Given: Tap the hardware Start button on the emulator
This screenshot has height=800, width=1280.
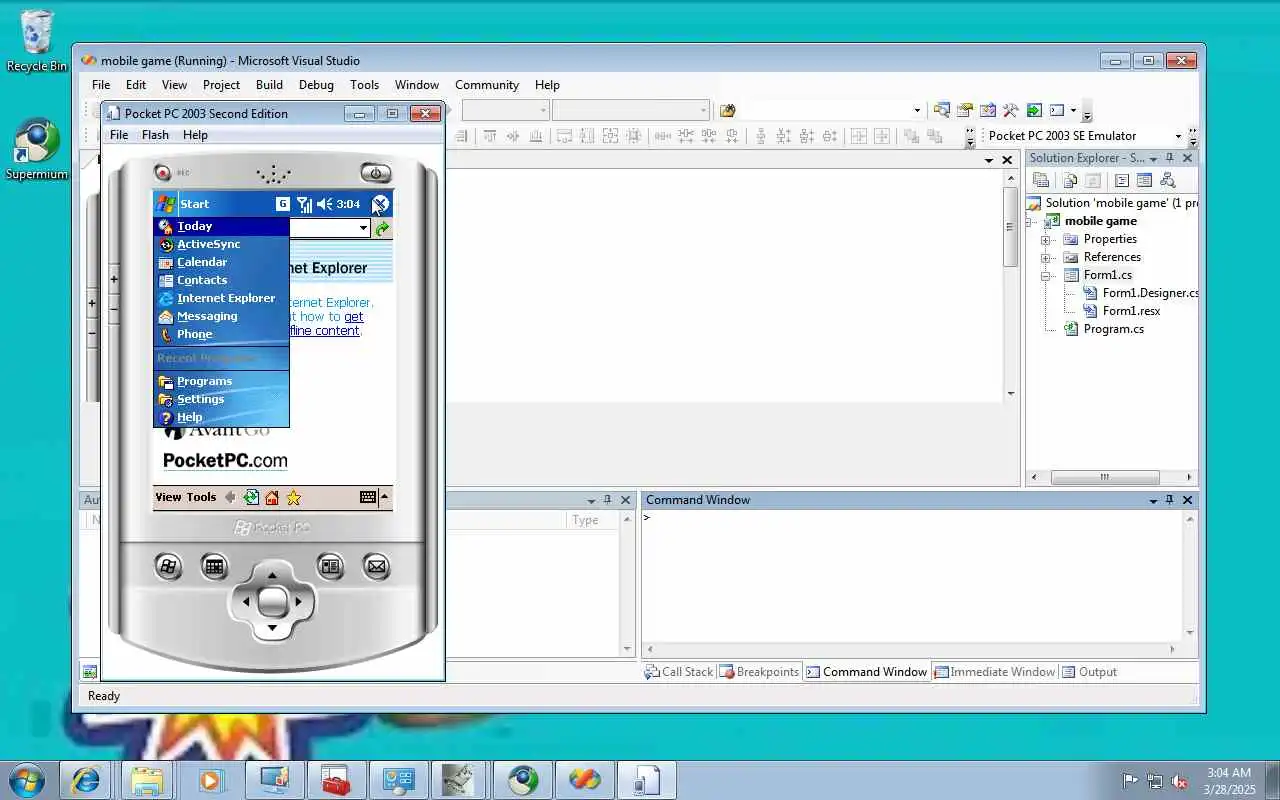Looking at the screenshot, I should click(x=168, y=567).
